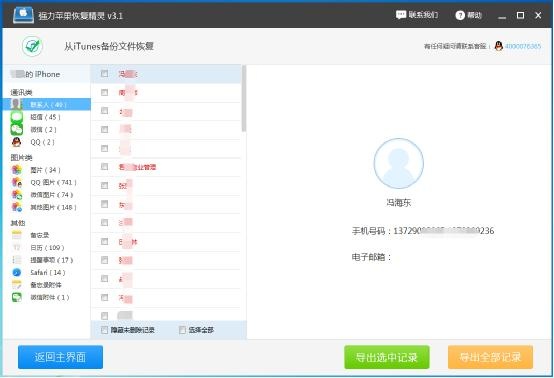Open the WeChat attachments icon (1)
Image resolution: width=554 pixels, height=378 pixels.
(17, 297)
